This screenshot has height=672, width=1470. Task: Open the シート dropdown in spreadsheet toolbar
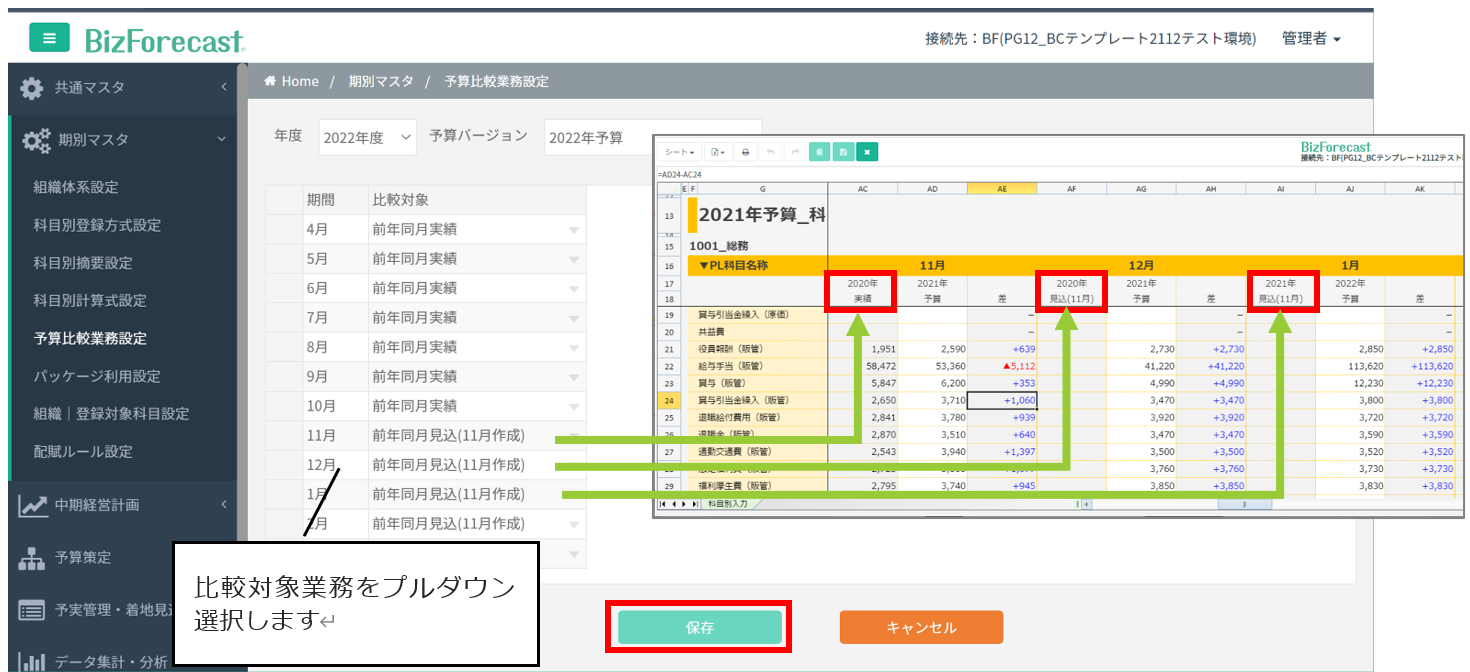click(x=679, y=152)
